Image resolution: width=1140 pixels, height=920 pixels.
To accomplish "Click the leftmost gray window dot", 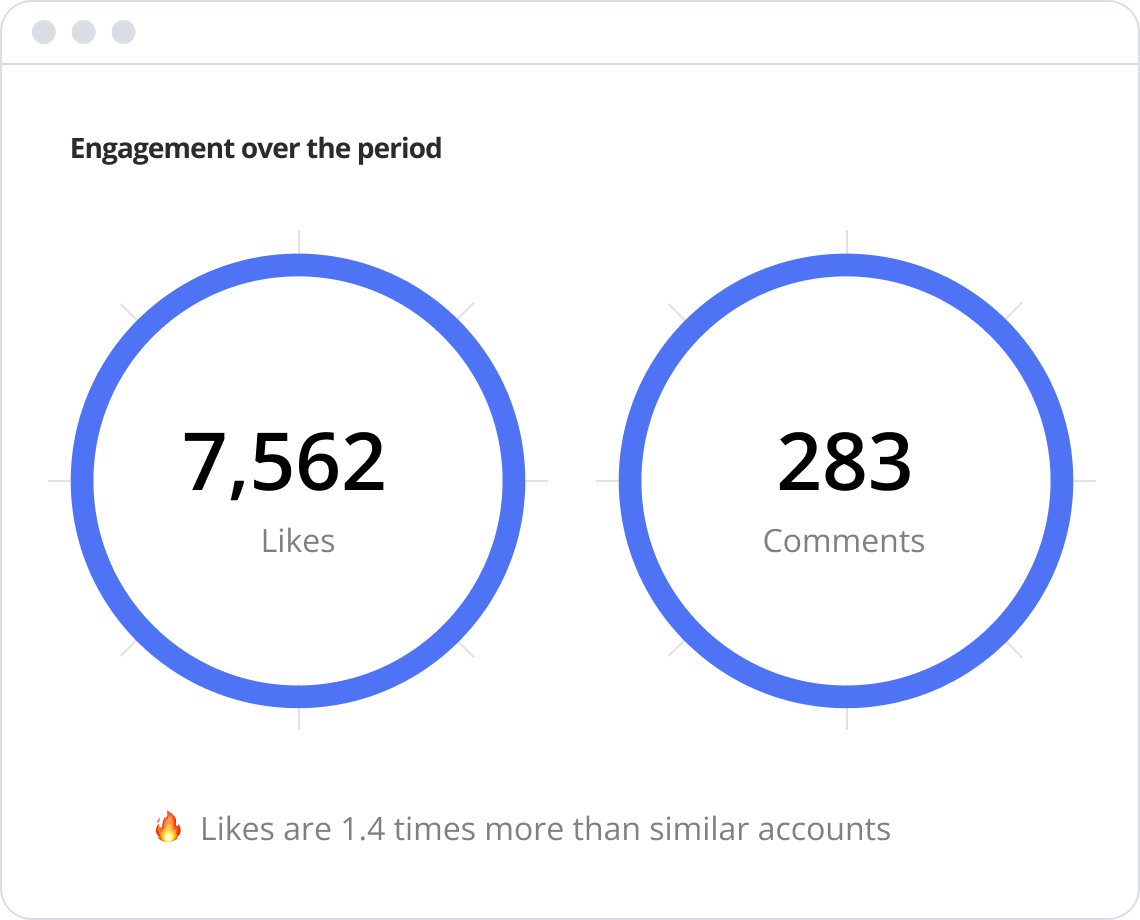I will (x=44, y=32).
